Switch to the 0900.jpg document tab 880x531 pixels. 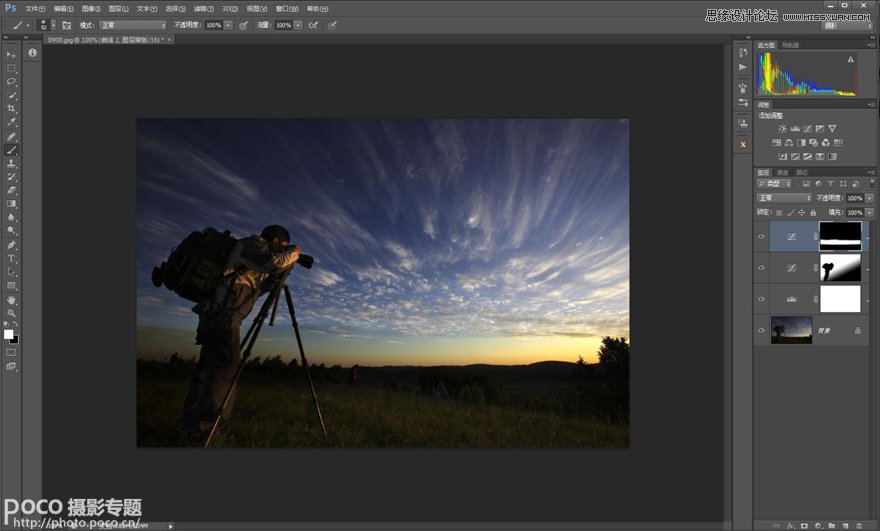(106, 40)
